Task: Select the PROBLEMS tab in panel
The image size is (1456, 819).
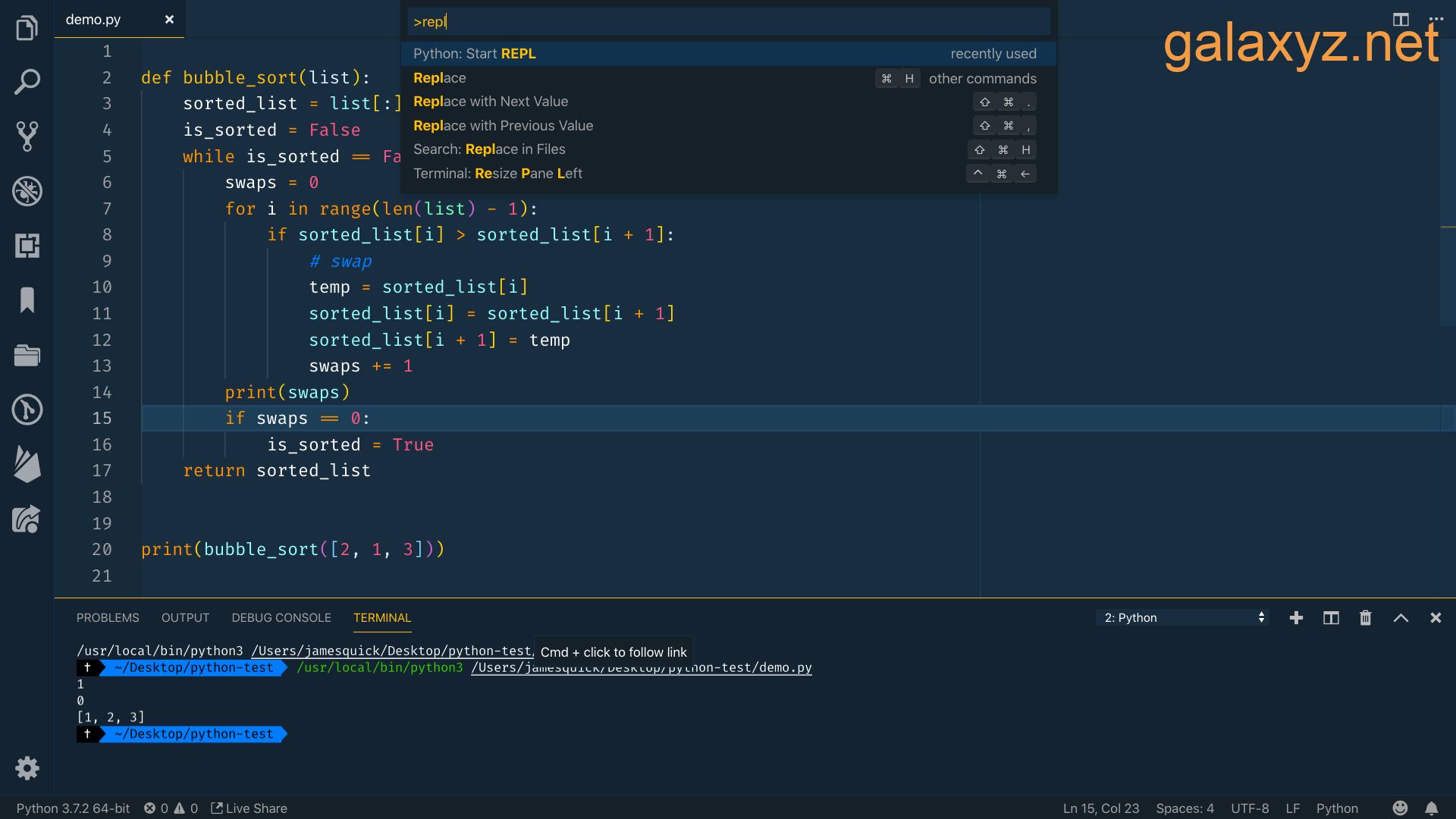Action: 108,617
